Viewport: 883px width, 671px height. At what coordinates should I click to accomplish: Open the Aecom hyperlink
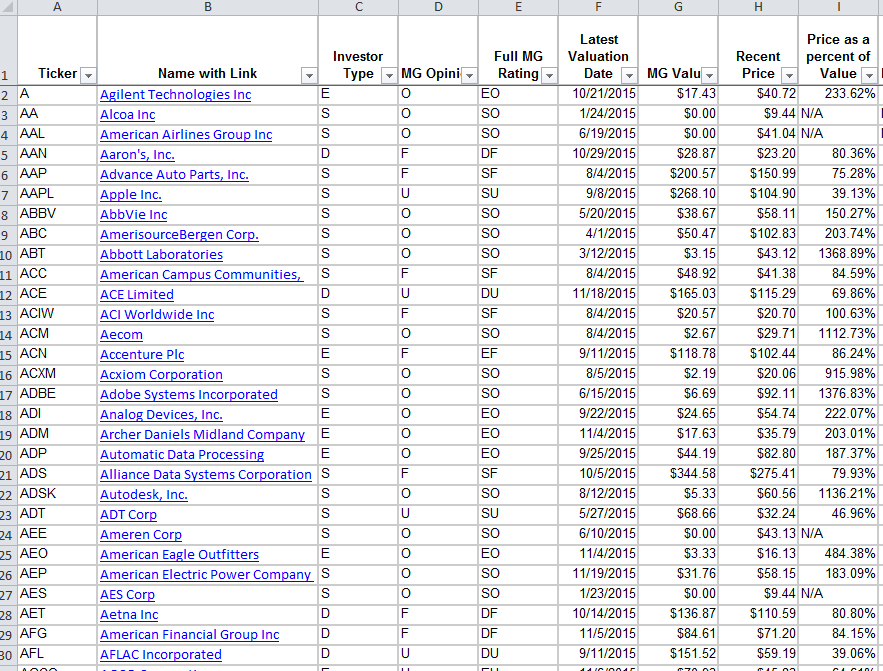(122, 334)
